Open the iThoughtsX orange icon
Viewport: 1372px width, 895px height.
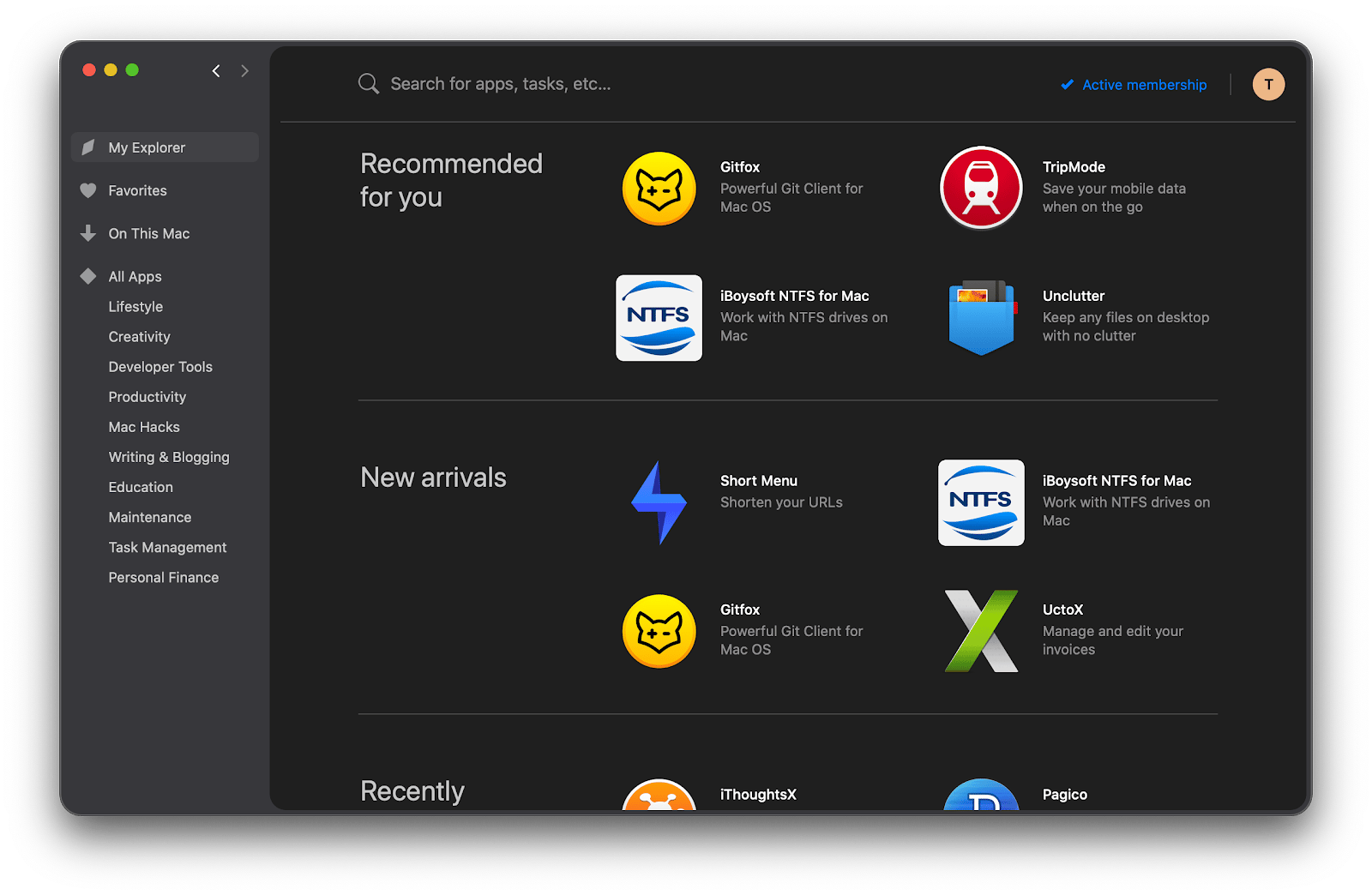click(x=659, y=795)
